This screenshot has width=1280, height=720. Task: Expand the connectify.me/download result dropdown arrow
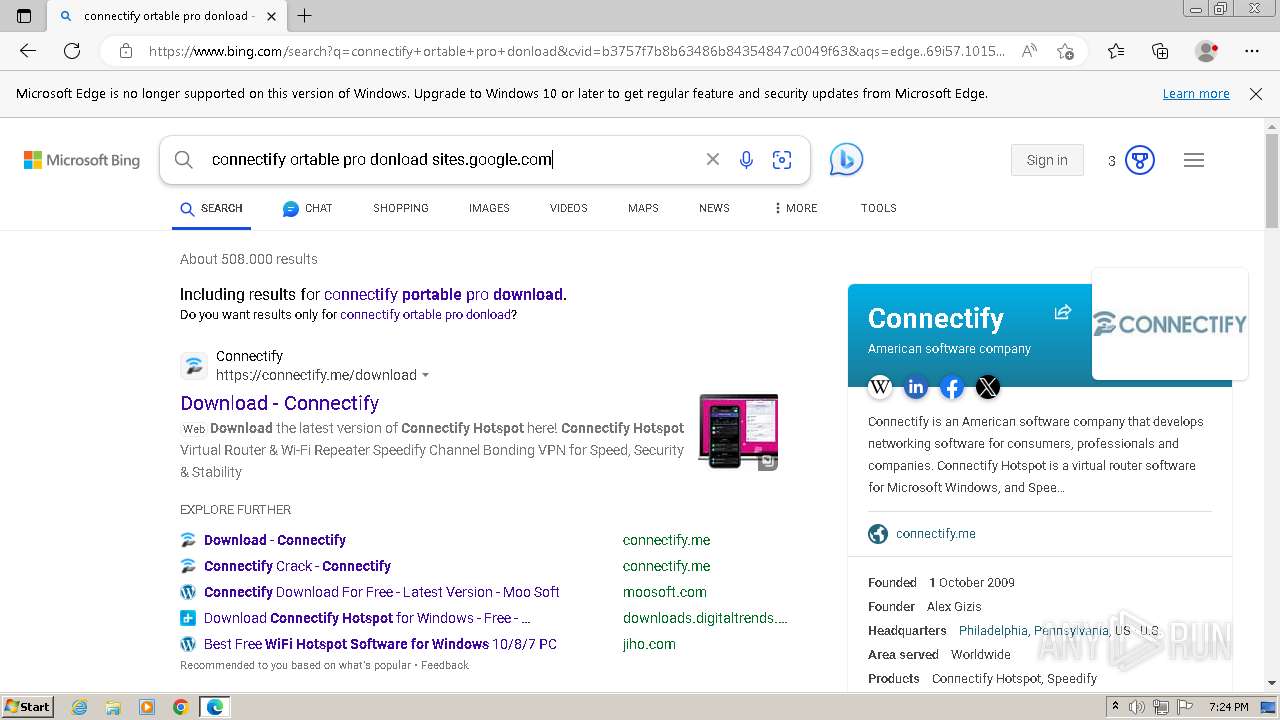click(x=425, y=375)
